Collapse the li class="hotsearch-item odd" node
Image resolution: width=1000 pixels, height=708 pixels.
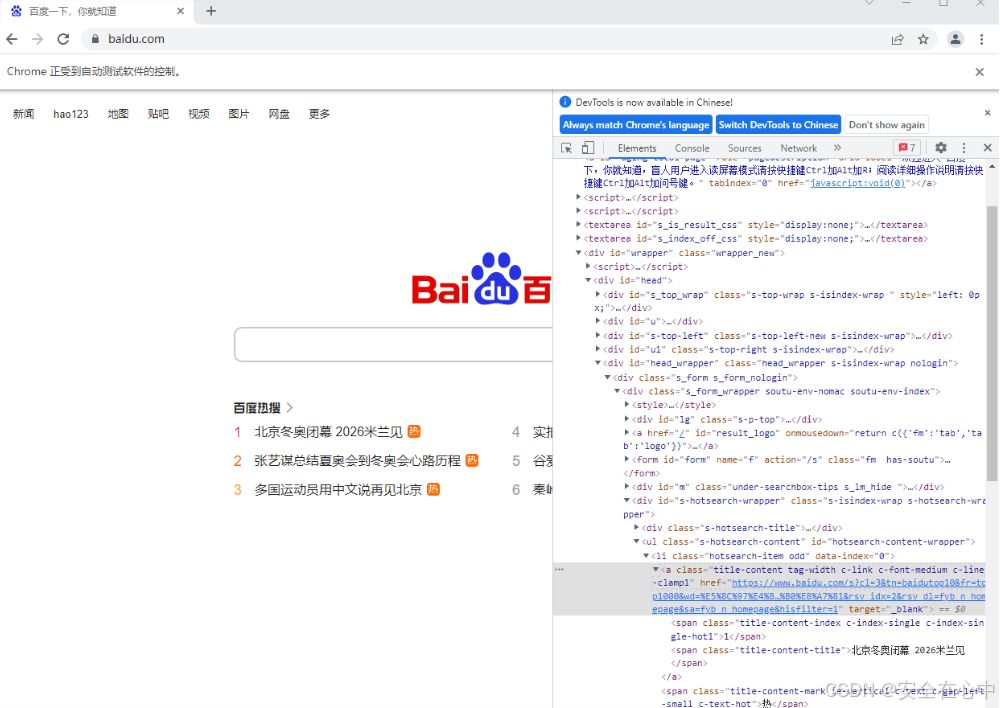(646, 556)
